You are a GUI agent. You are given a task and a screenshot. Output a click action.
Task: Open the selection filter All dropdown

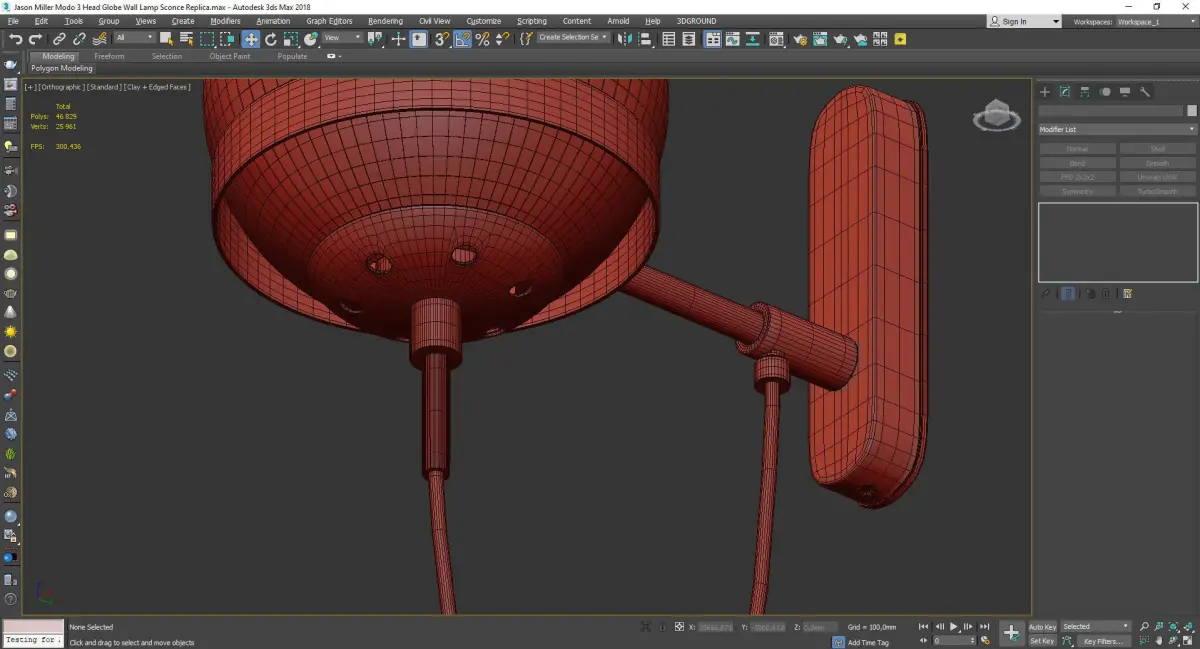[x=134, y=38]
